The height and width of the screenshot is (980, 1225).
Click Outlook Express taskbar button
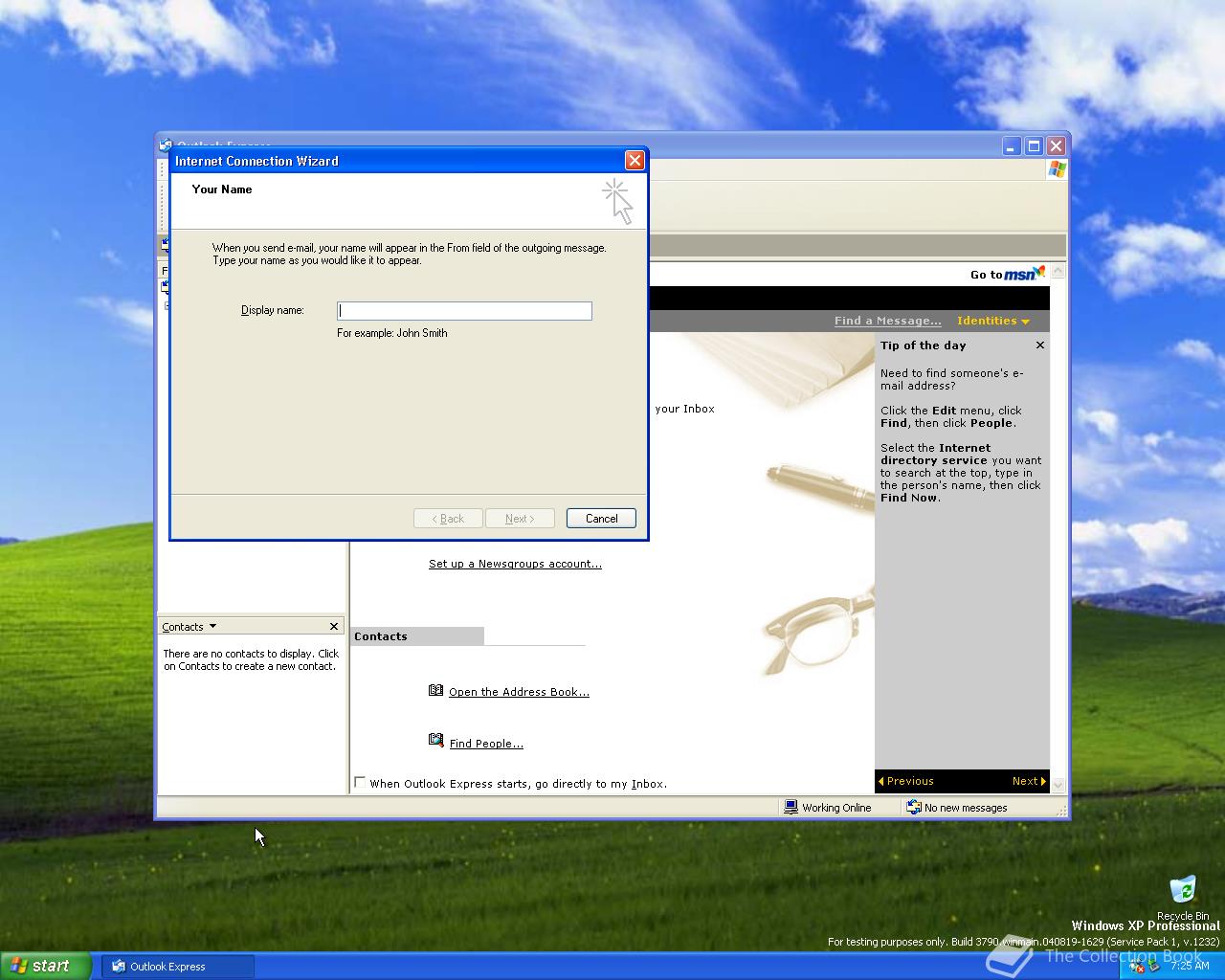coord(178,967)
